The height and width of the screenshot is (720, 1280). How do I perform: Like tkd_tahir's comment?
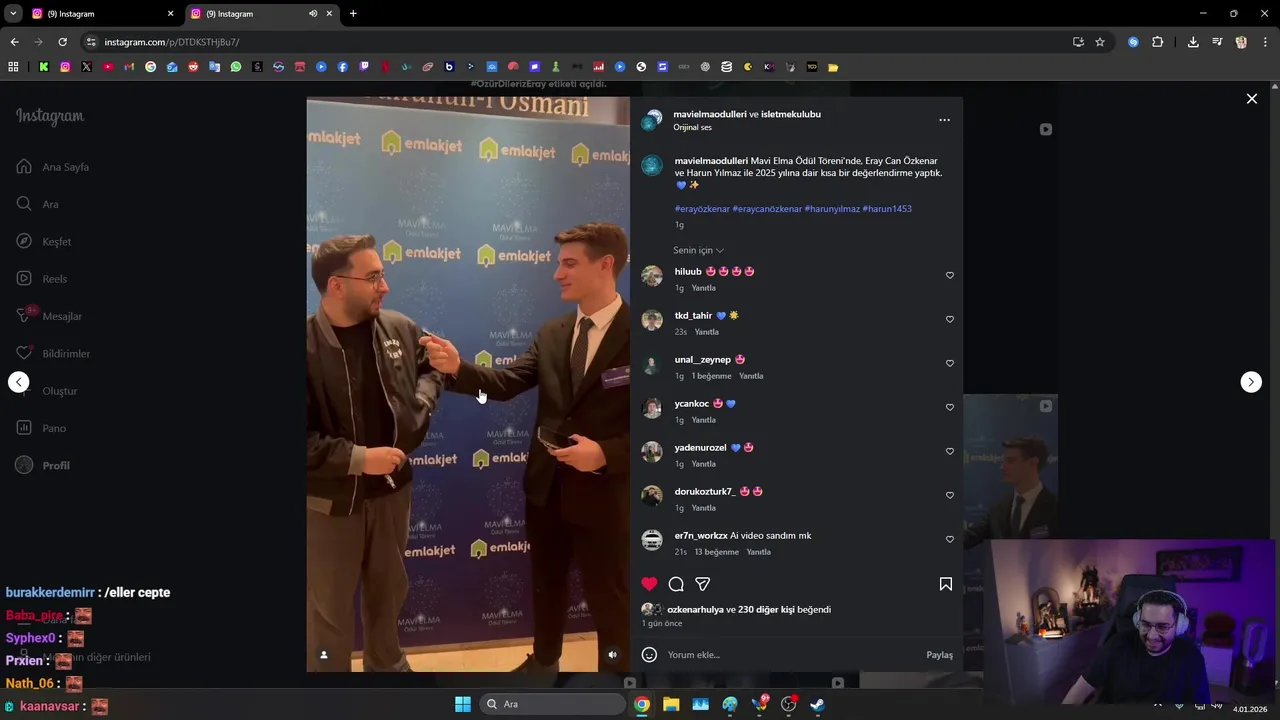coord(950,319)
